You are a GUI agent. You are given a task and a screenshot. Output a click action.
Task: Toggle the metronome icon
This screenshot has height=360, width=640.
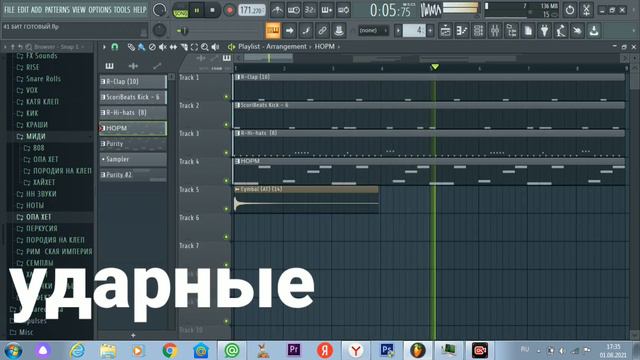click(277, 10)
